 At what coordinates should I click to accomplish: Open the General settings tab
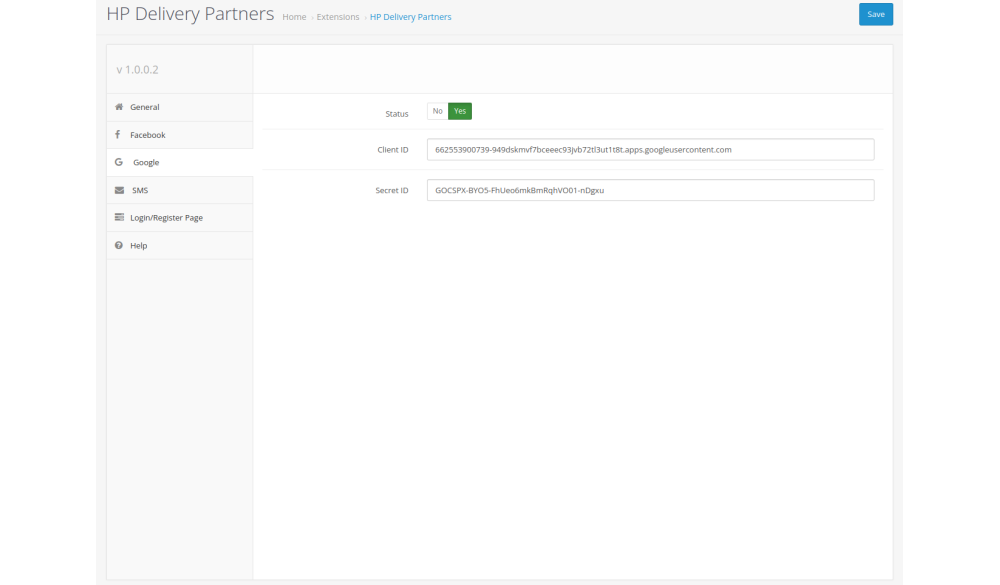[x=144, y=107]
